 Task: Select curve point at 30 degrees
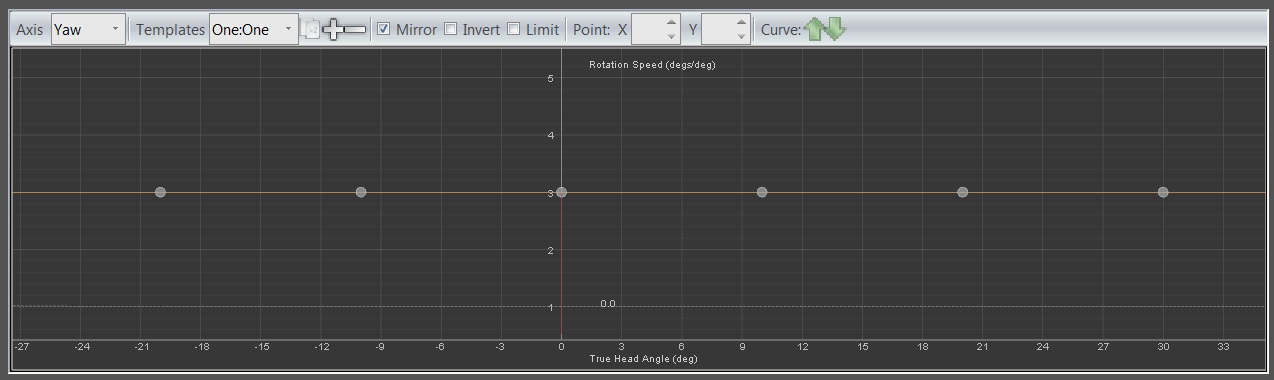pyautogui.click(x=1163, y=192)
